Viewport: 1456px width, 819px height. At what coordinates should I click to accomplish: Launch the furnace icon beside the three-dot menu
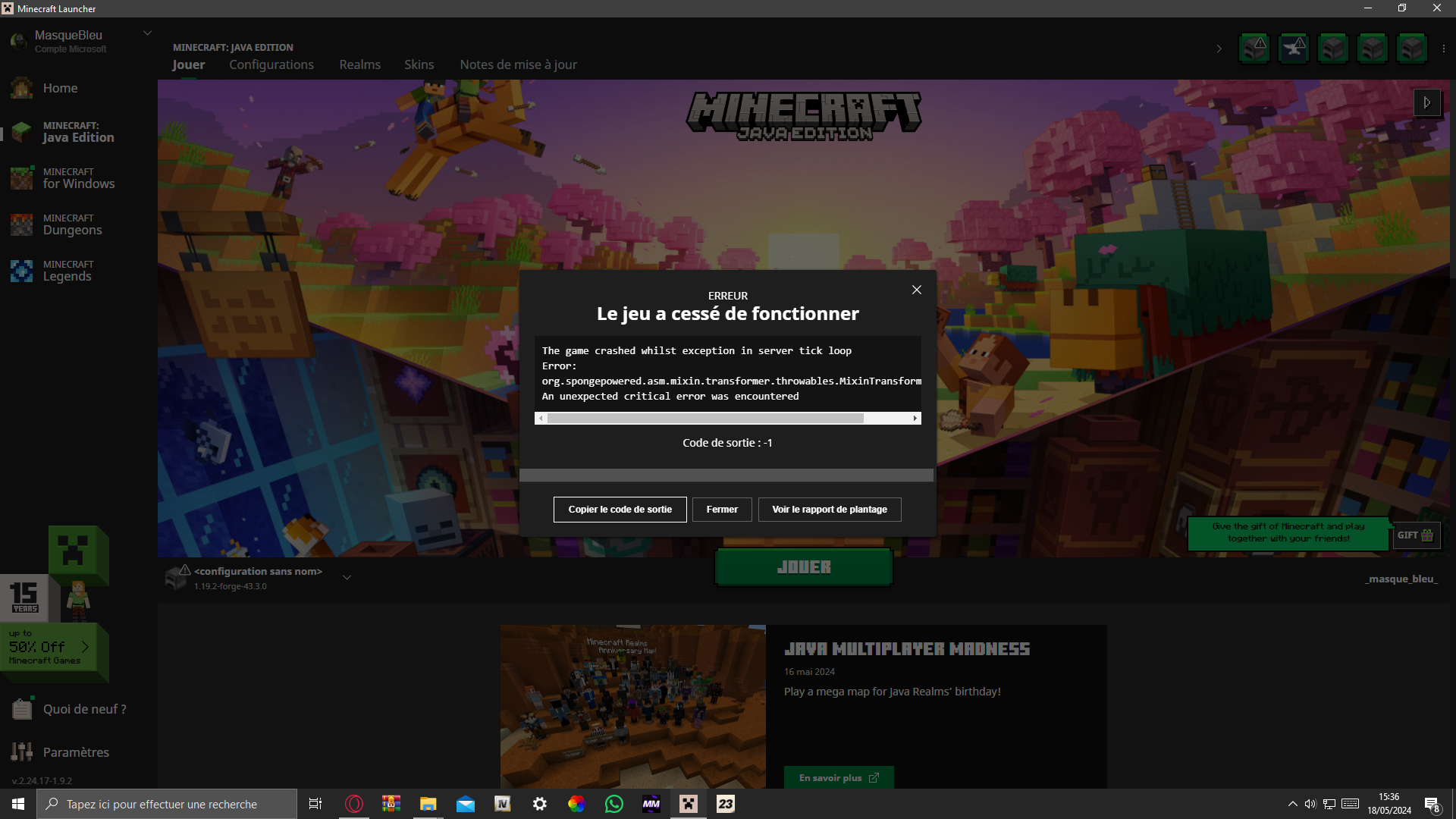pos(1412,49)
